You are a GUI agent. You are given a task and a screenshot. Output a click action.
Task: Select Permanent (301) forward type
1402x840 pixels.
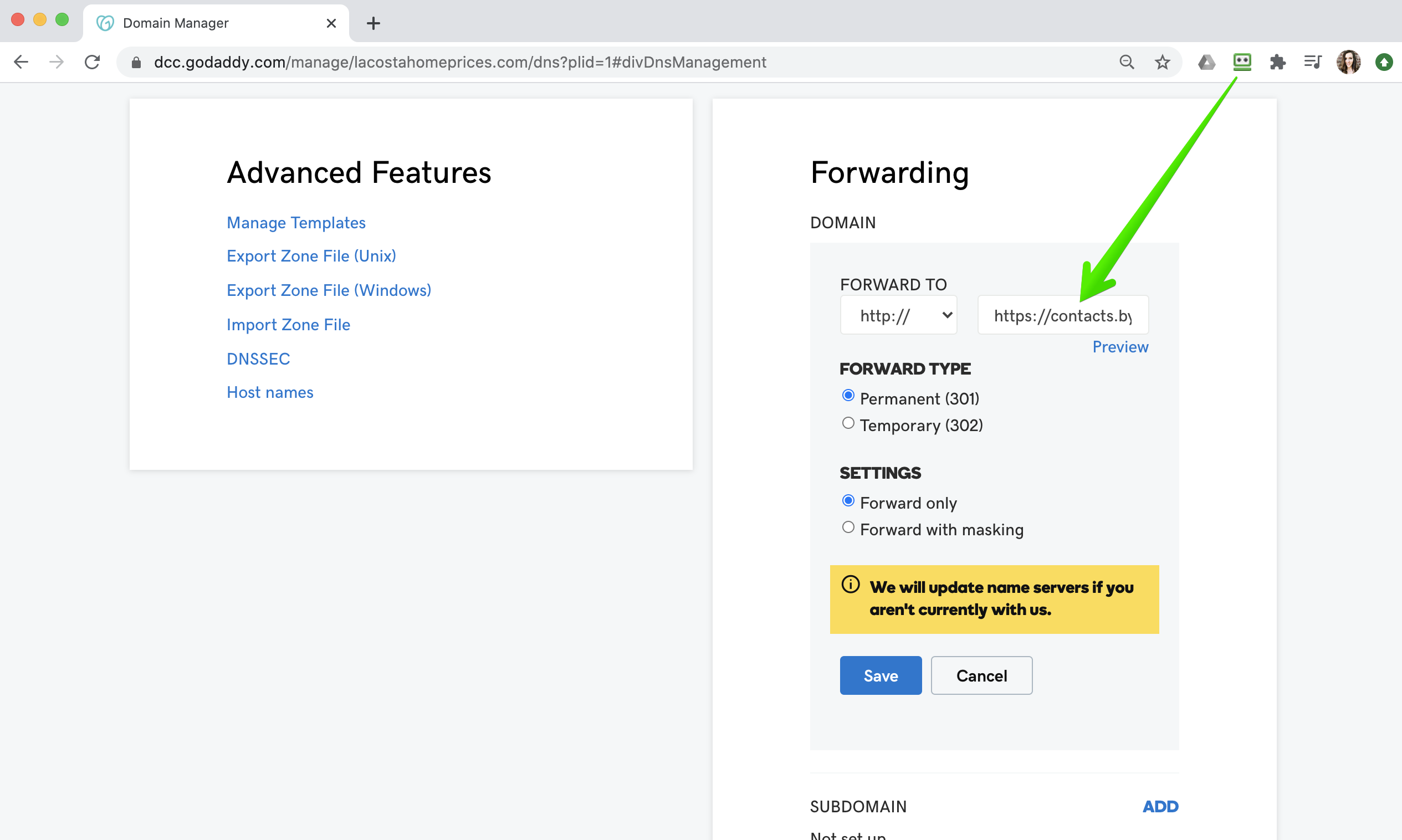click(x=848, y=396)
